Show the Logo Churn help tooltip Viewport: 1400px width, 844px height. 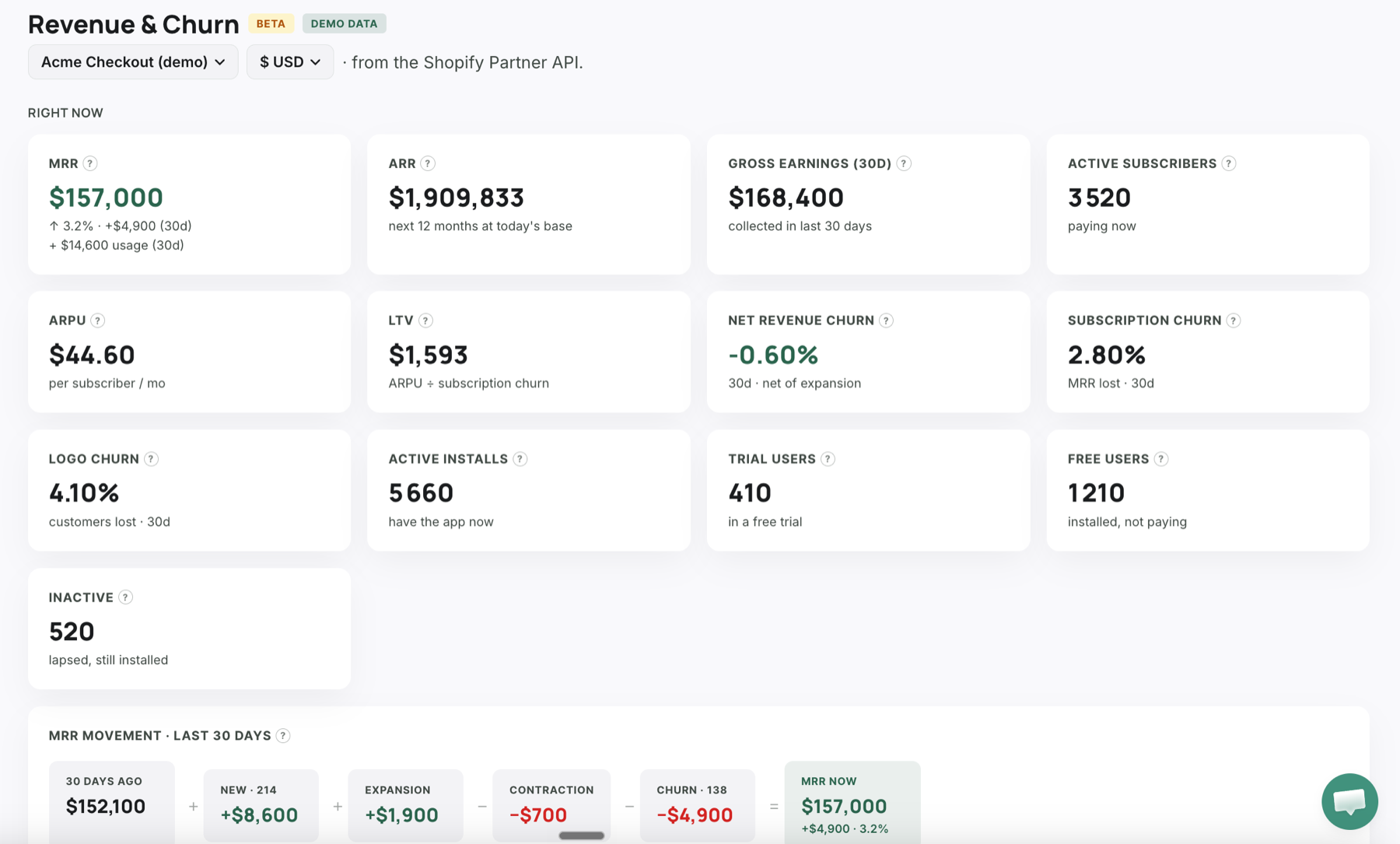click(152, 459)
